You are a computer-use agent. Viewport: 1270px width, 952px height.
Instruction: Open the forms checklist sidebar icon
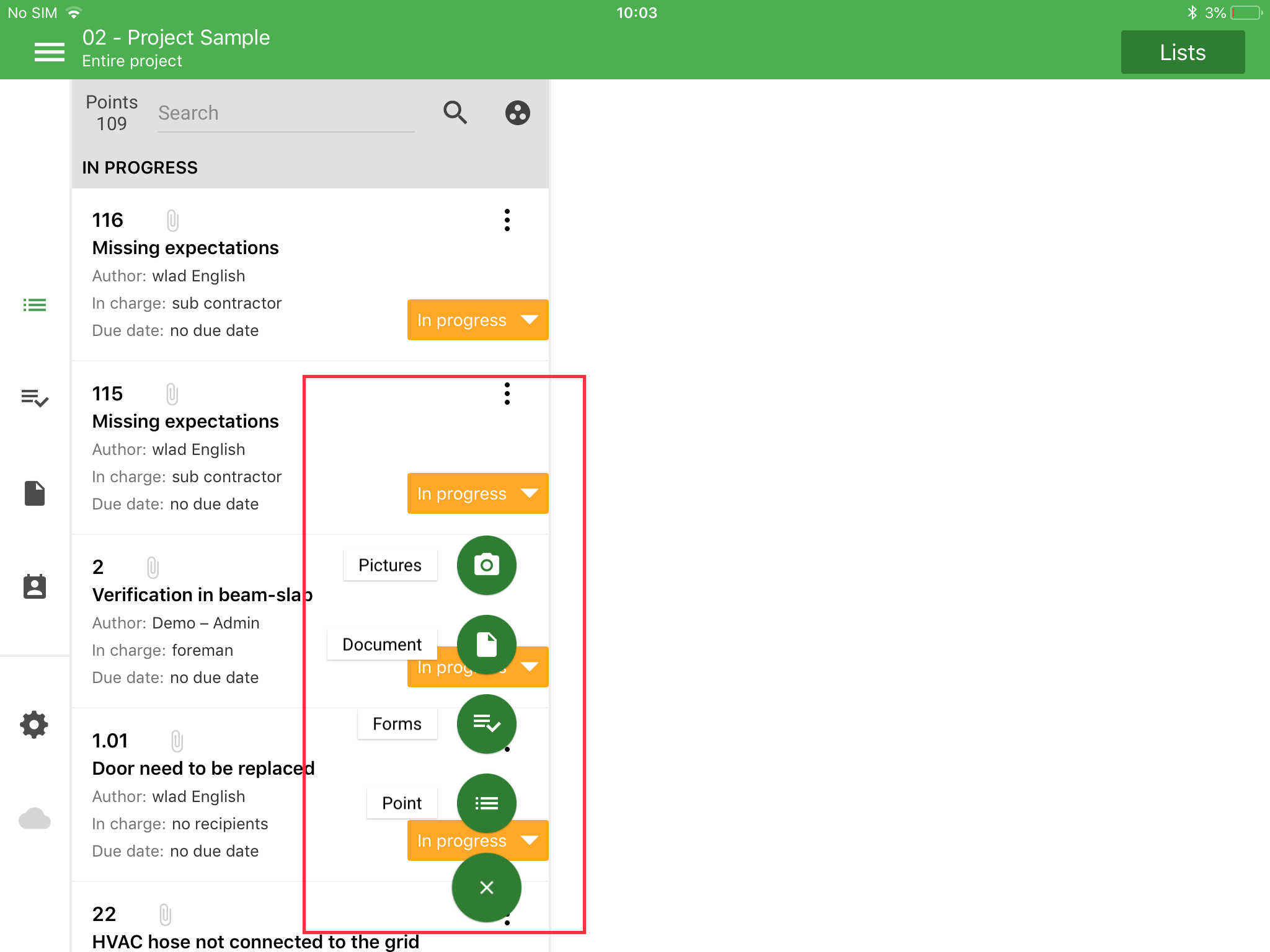35,398
